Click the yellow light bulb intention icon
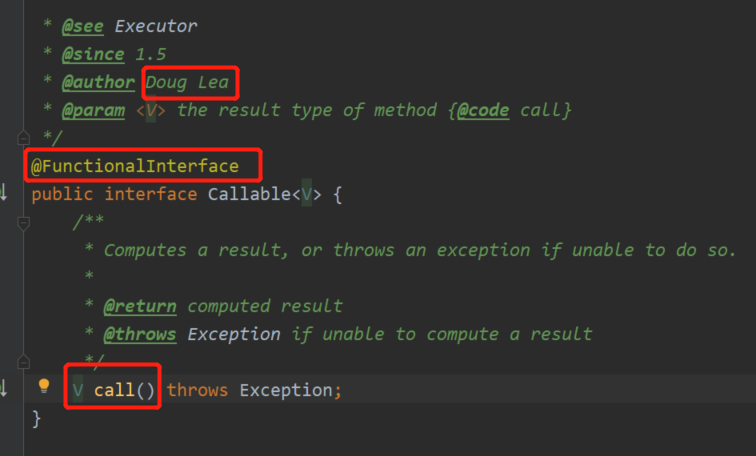The width and height of the screenshot is (756, 456). click(x=44, y=386)
